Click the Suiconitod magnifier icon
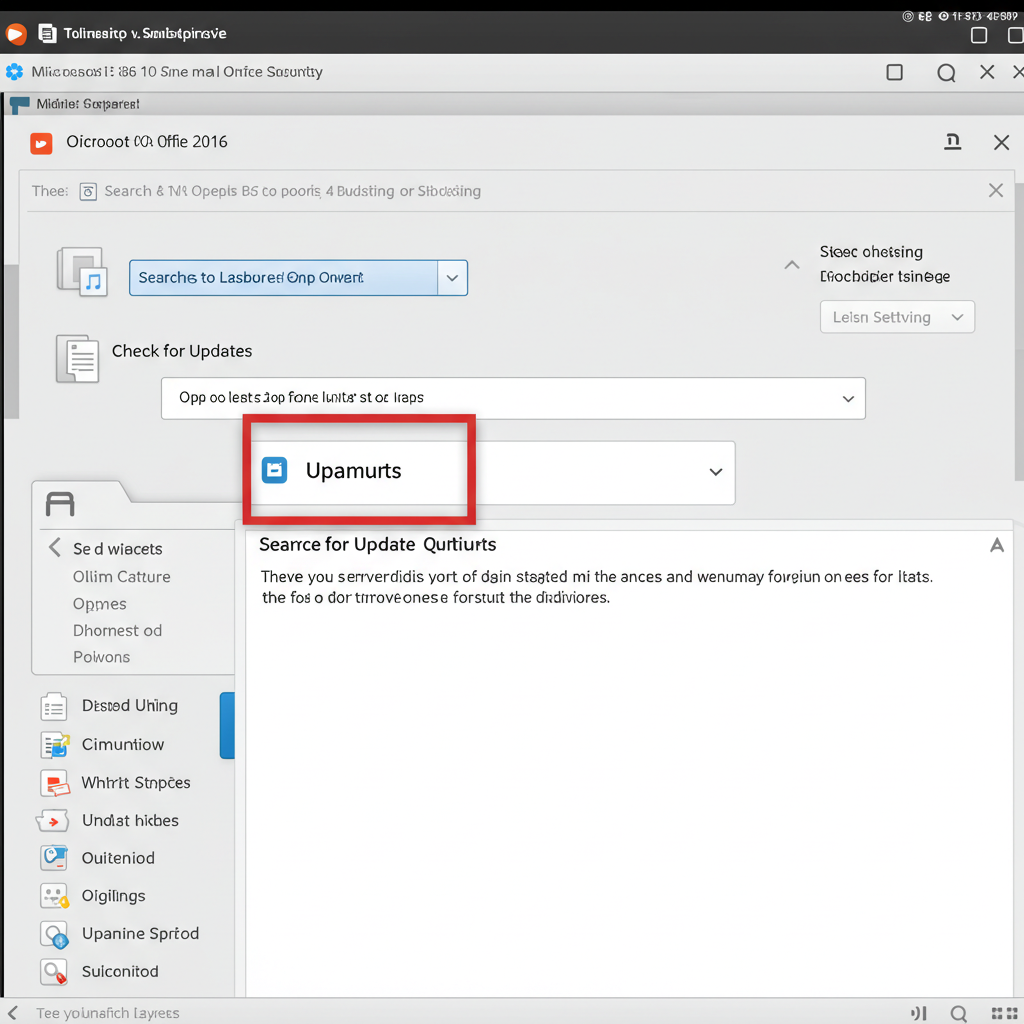The height and width of the screenshot is (1024, 1024). point(54,972)
